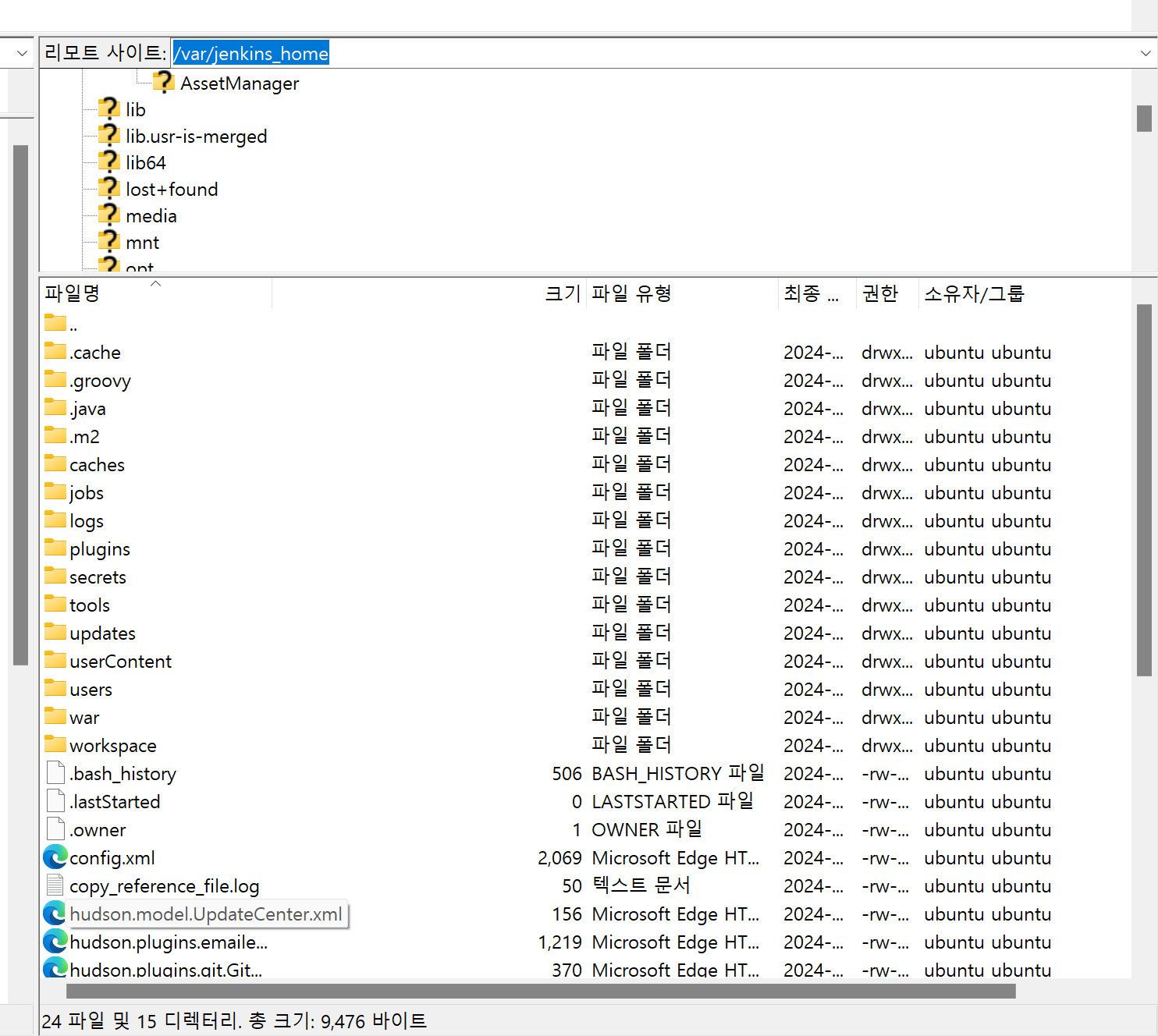Viewport: 1158px width, 1036px height.
Task: Select the lib.usr-is-merged tree label
Action: [197, 137]
